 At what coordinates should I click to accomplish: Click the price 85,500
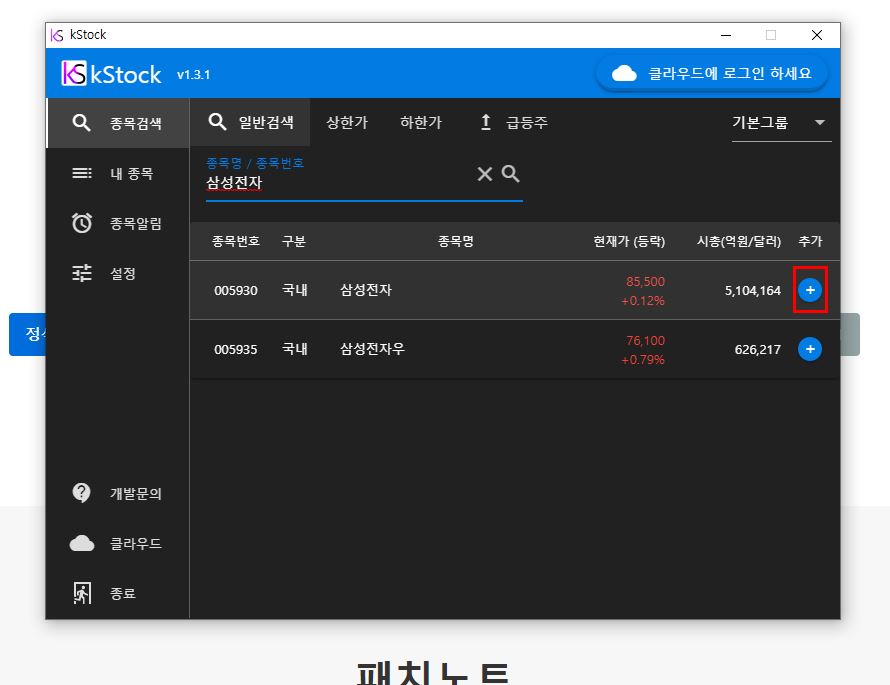pyautogui.click(x=645, y=281)
